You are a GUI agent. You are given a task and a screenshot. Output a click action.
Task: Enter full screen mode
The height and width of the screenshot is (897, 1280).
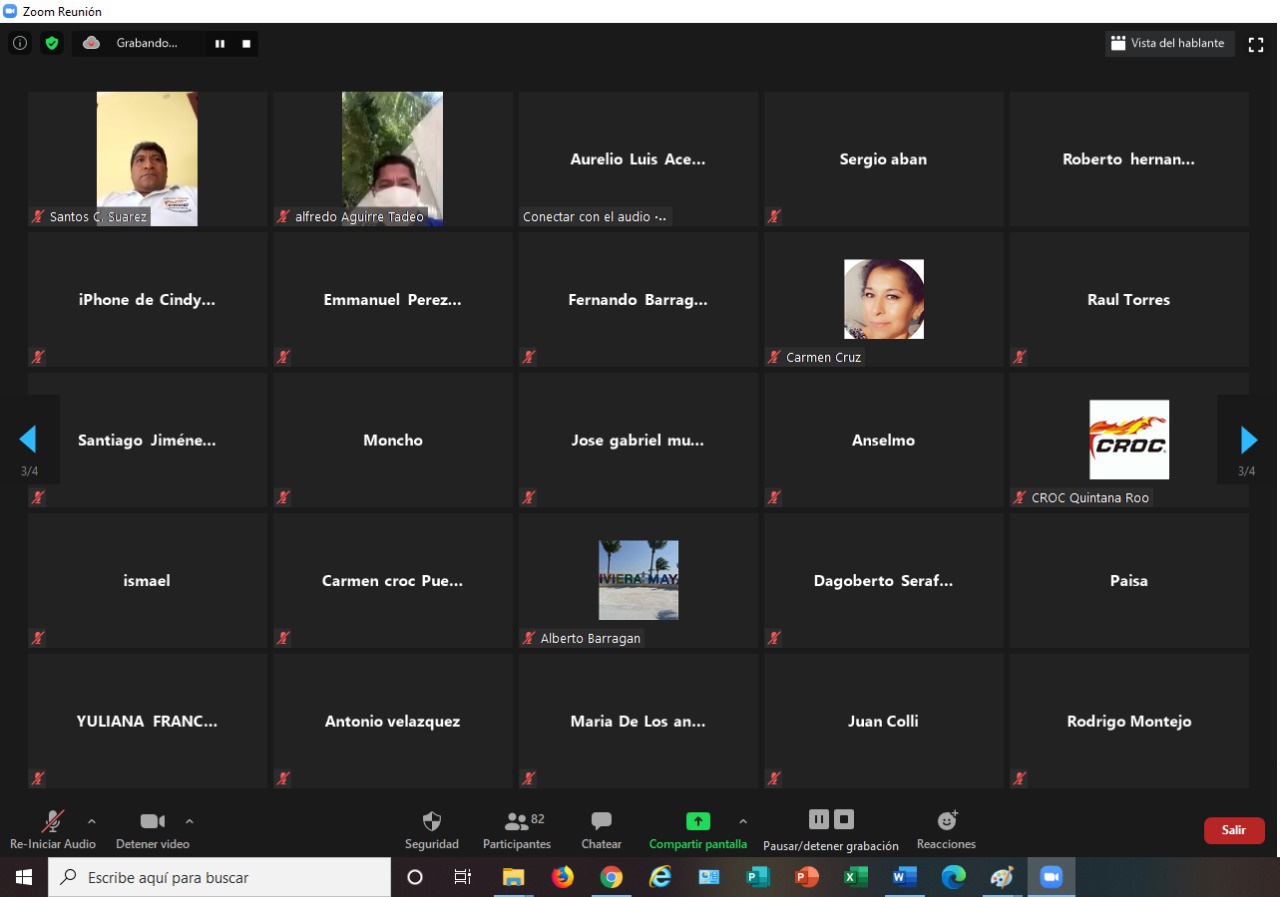(x=1256, y=44)
